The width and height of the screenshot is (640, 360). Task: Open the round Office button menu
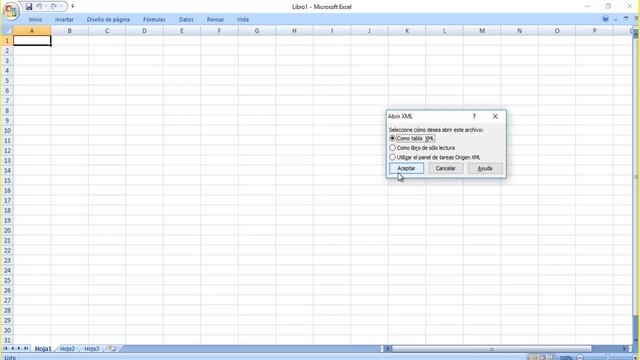pyautogui.click(x=11, y=11)
